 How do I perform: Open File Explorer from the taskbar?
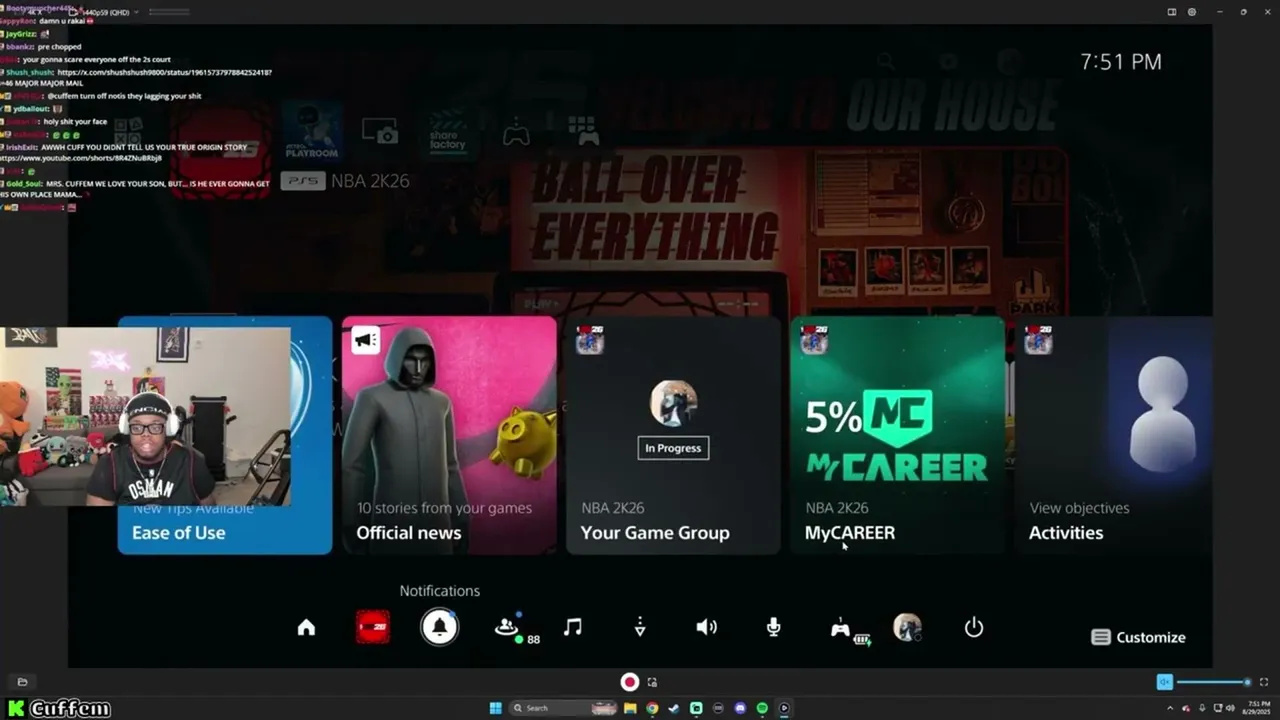tap(630, 708)
